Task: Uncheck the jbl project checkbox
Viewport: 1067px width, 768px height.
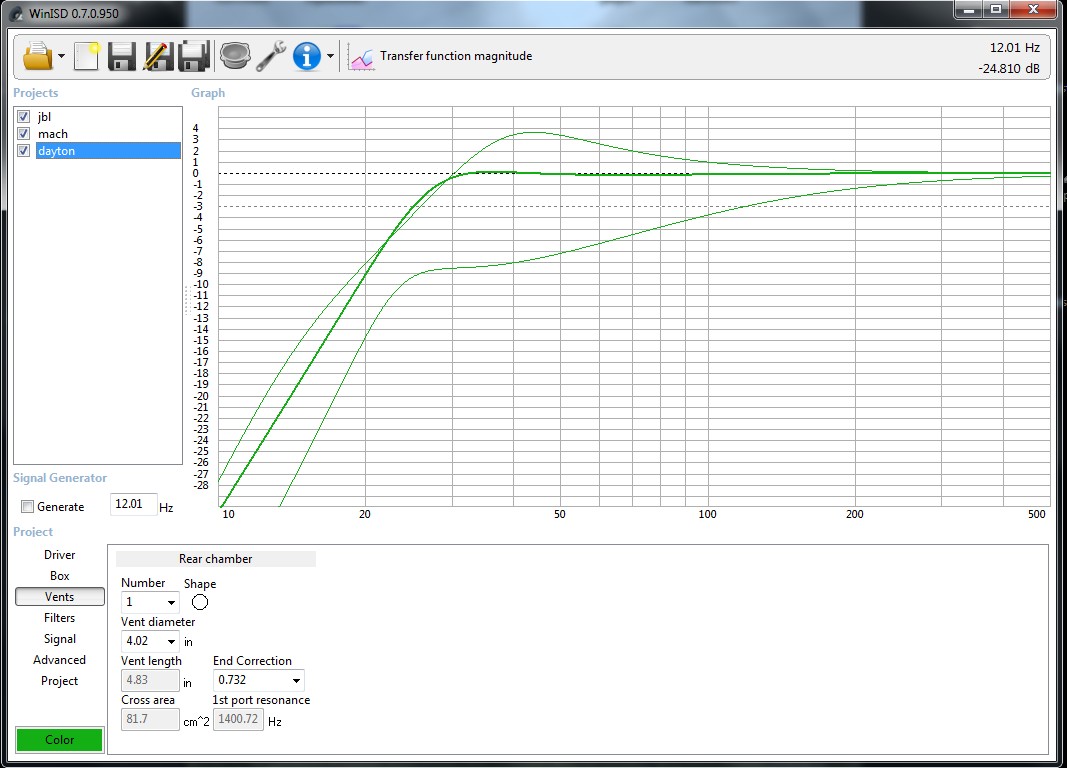Action: (24, 116)
